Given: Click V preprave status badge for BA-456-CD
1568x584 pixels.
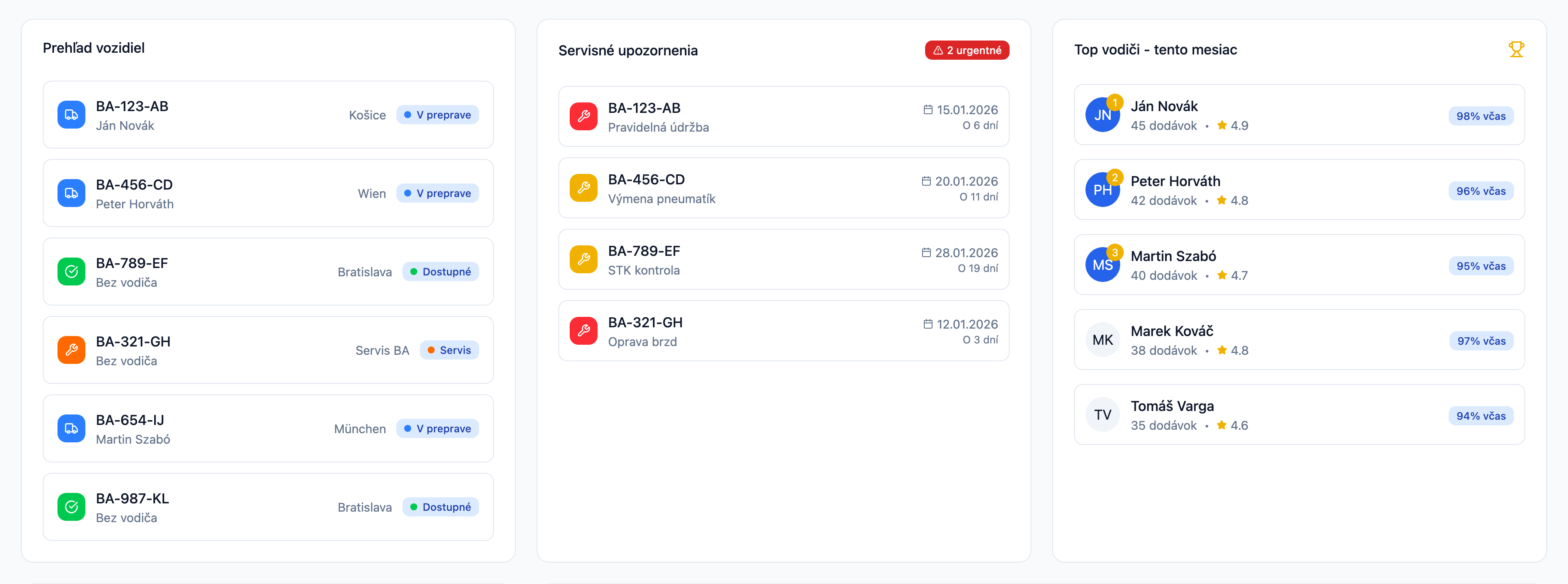Looking at the screenshot, I should pyautogui.click(x=437, y=194).
